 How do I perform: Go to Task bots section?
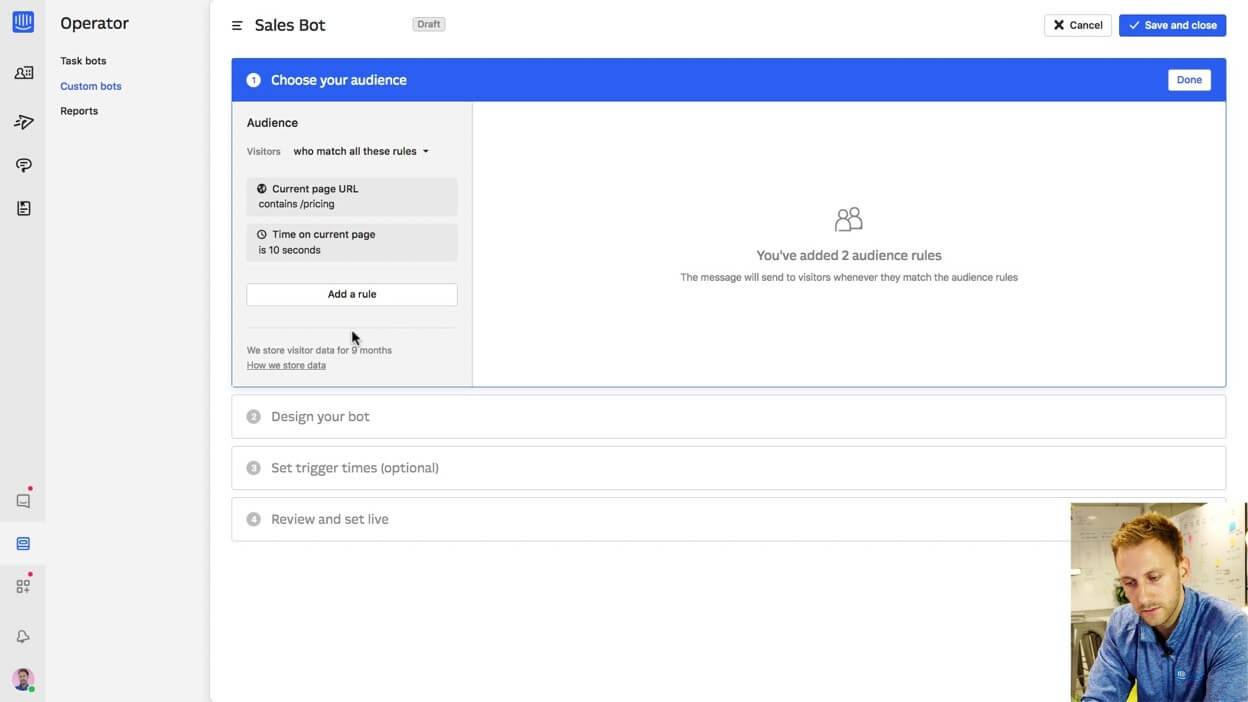point(83,61)
